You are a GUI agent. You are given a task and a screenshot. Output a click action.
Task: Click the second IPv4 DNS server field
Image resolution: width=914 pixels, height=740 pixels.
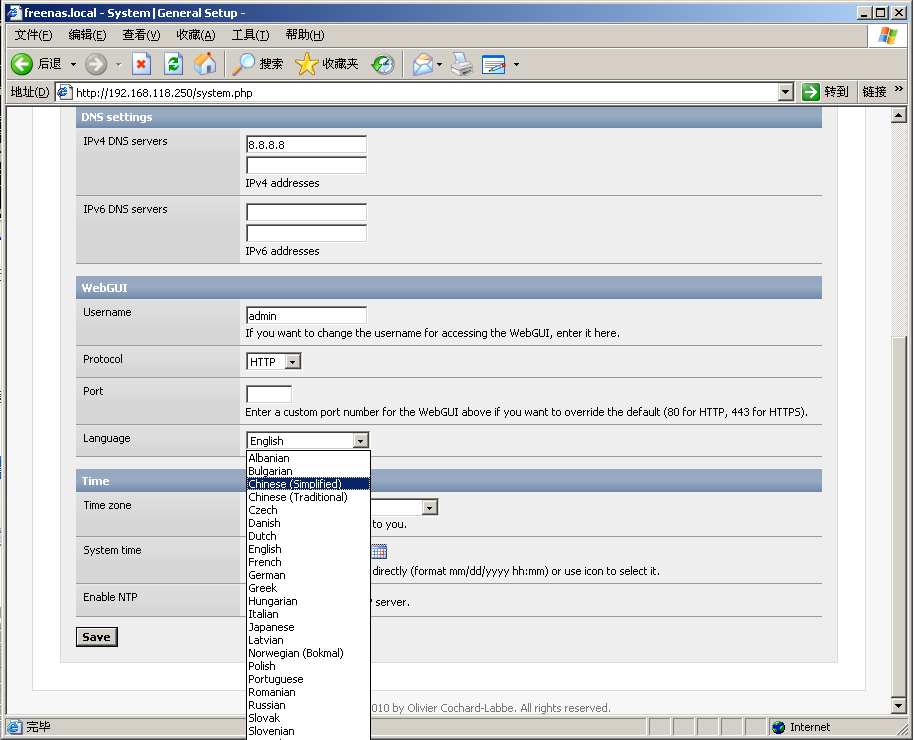pyautogui.click(x=307, y=165)
